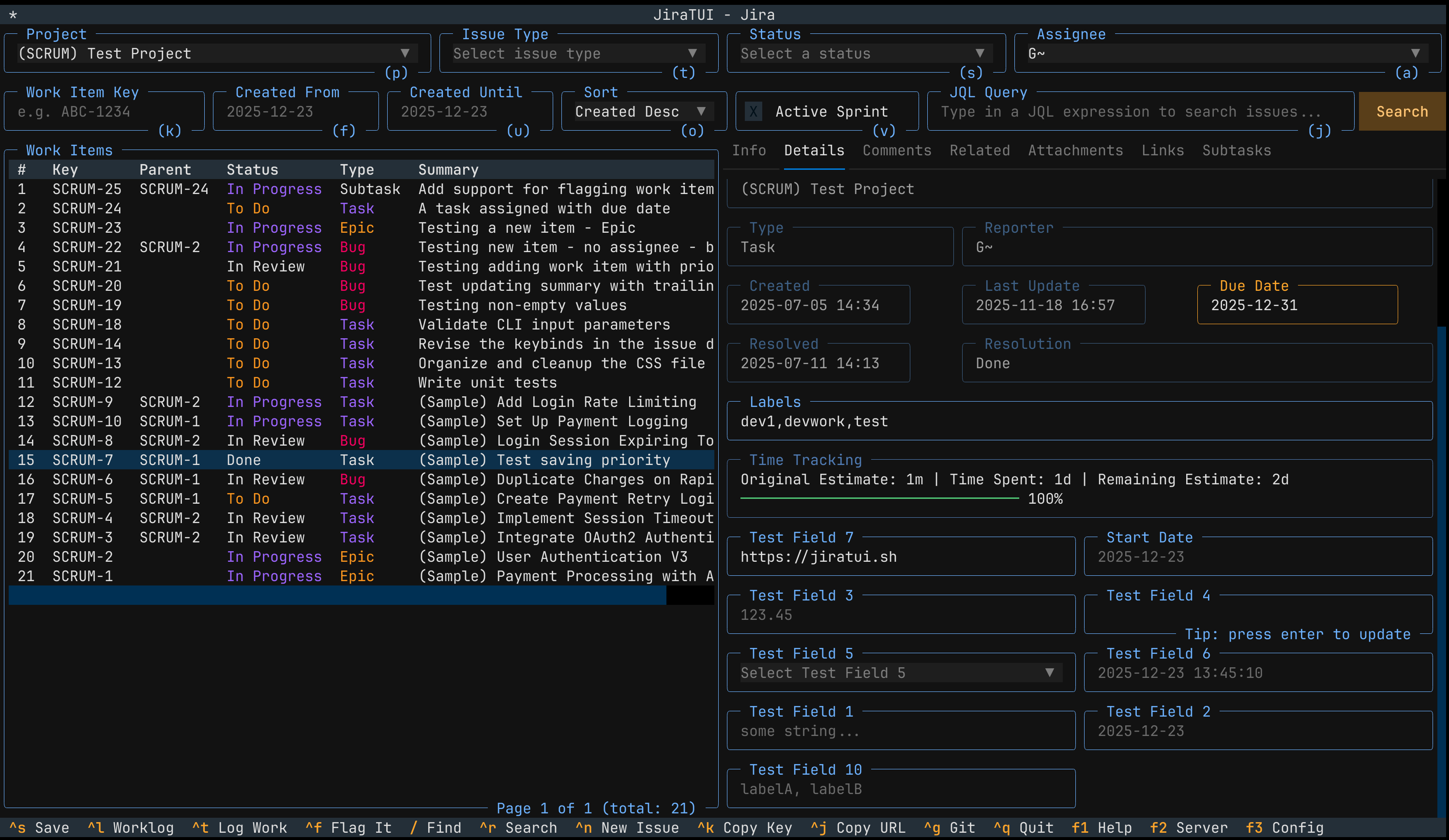Click New Issue in the footer

tap(627, 828)
